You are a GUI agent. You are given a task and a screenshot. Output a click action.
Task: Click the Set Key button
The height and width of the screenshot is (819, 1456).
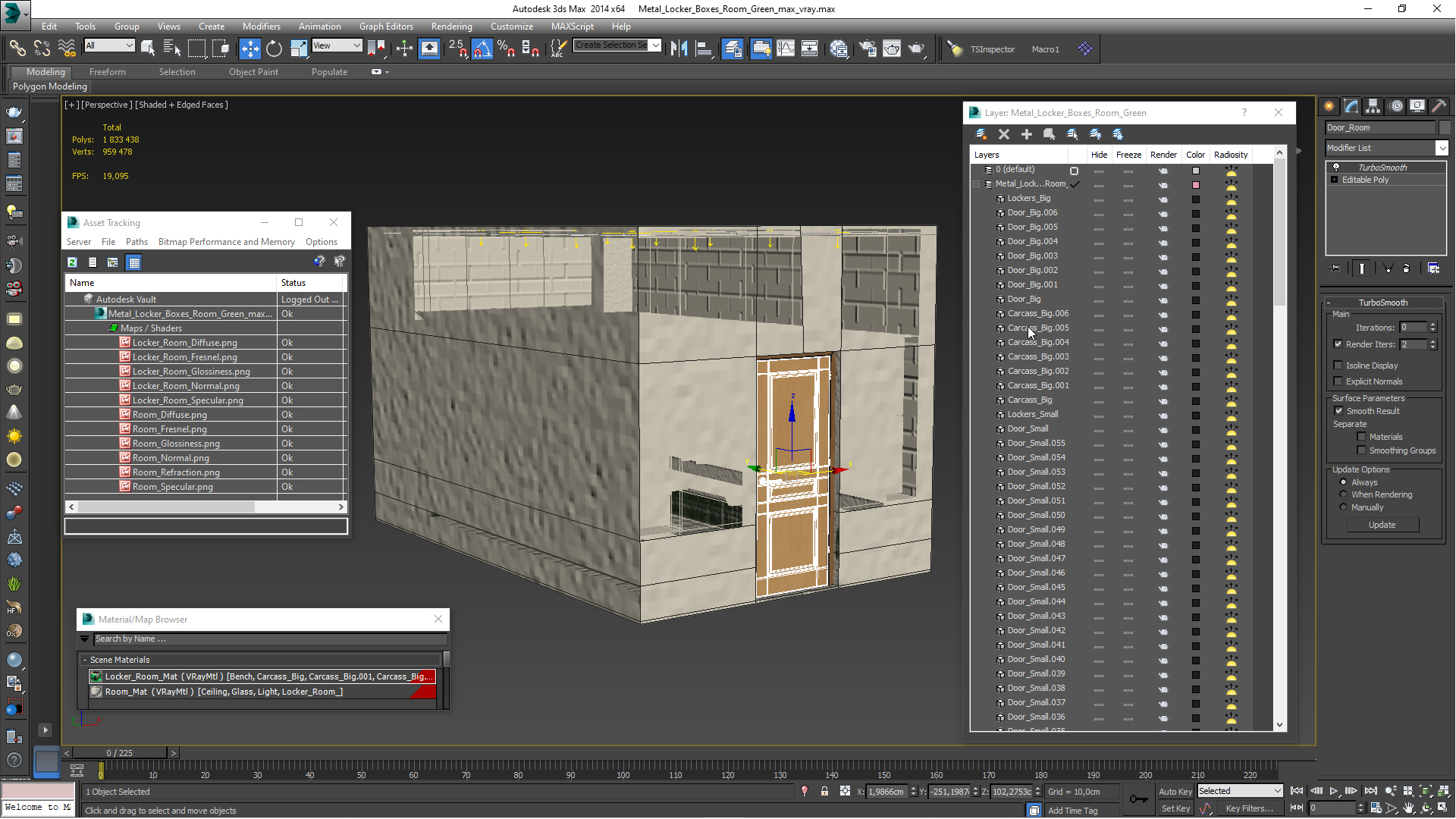point(1175,808)
